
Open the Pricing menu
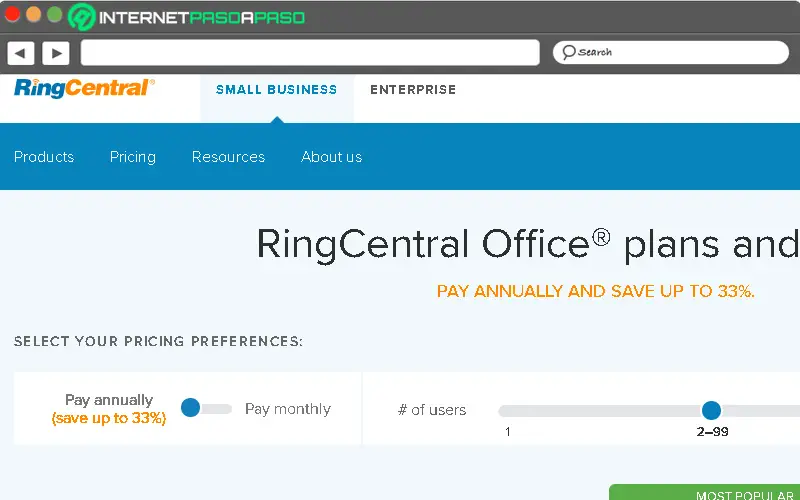point(133,157)
